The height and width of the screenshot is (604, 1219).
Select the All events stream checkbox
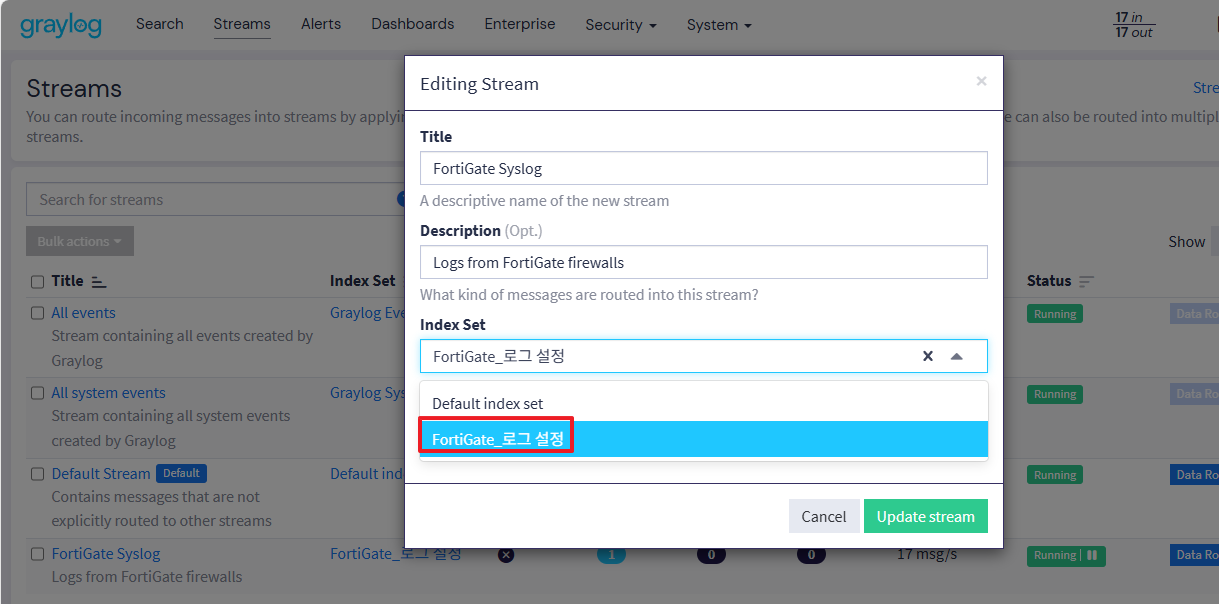click(38, 313)
